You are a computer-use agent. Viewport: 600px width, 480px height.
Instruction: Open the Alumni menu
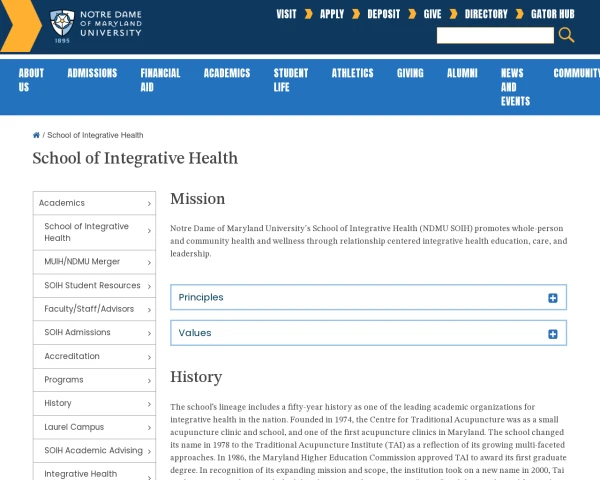pyautogui.click(x=462, y=73)
